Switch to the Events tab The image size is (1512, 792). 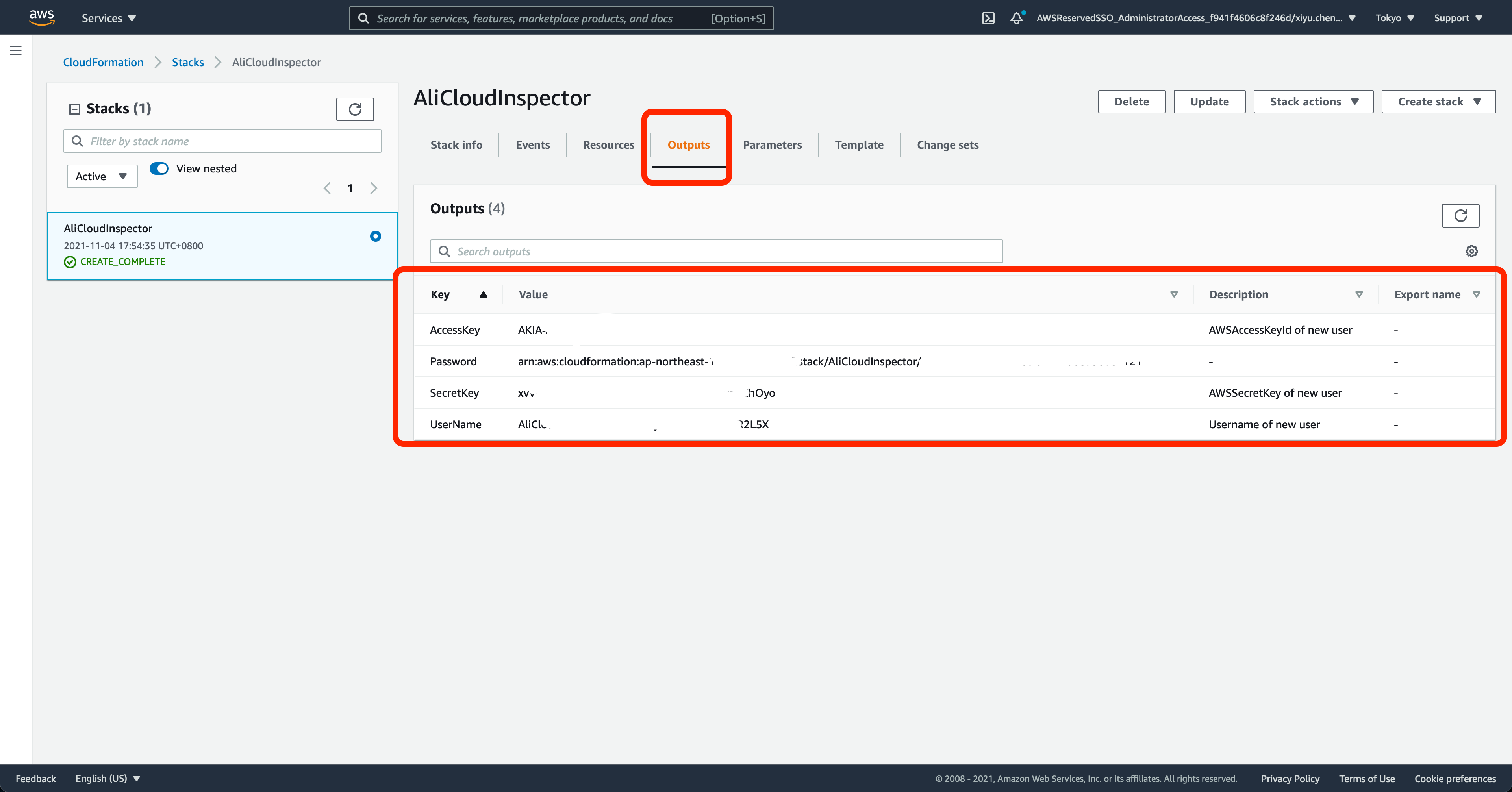coord(532,145)
